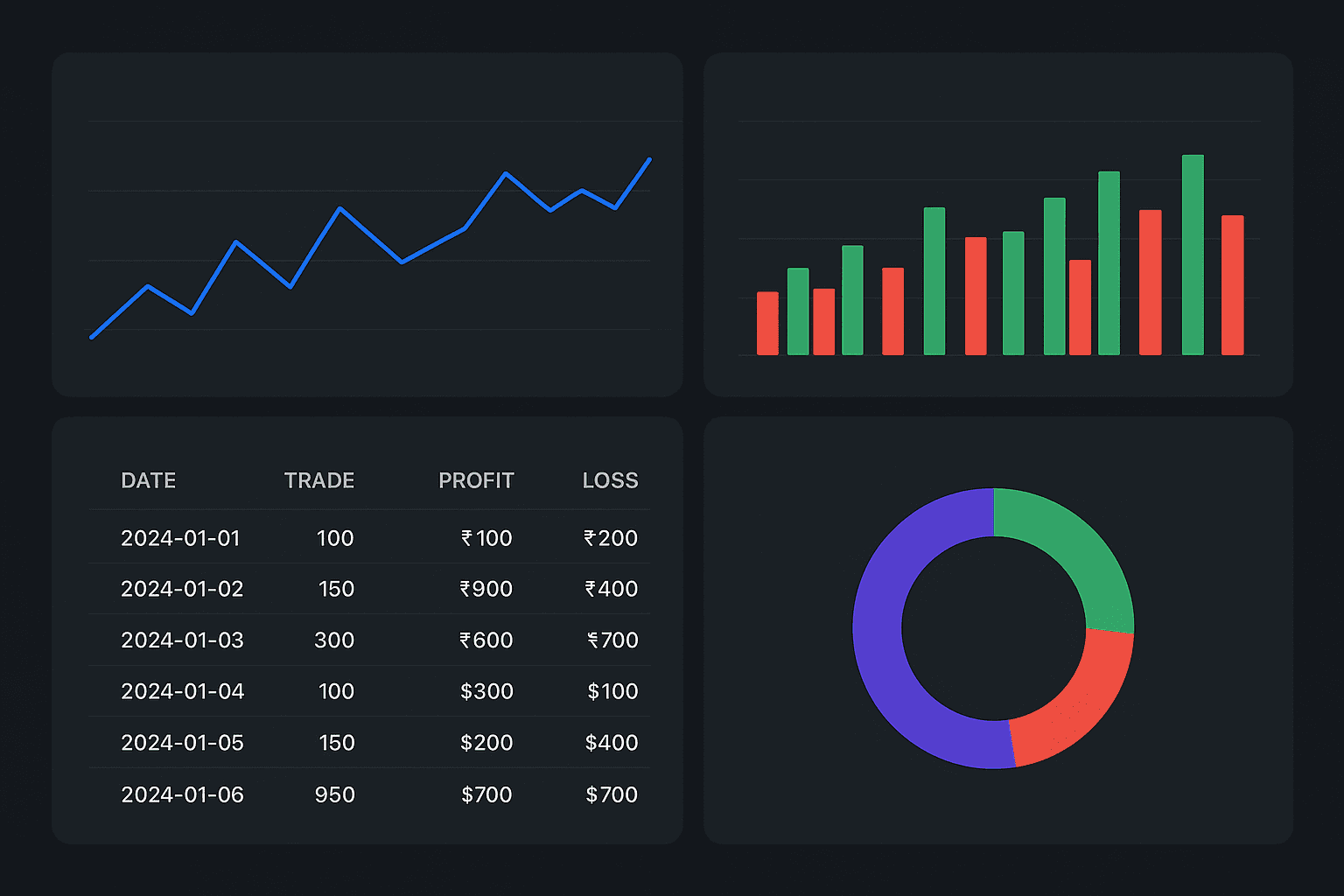Select the first red bar on the bar chart
The height and width of the screenshot is (896, 1344).
click(766, 324)
